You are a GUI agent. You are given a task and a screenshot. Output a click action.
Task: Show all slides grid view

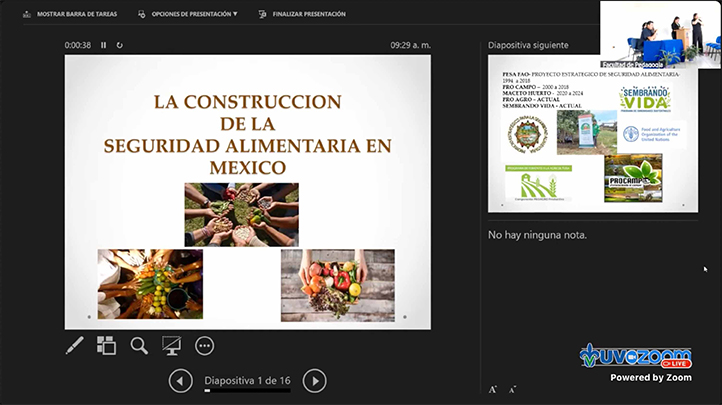[106, 346]
